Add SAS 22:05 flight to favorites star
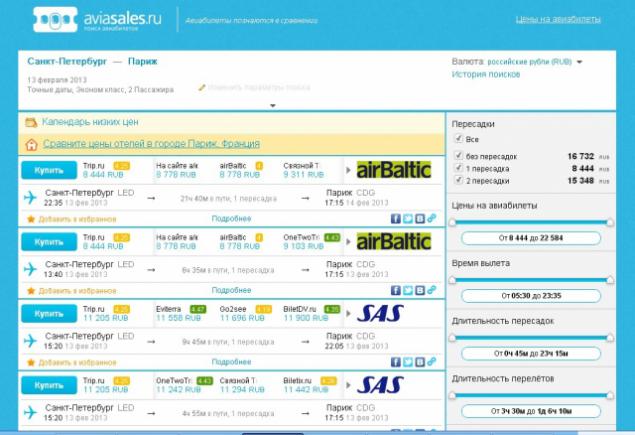635x435 pixels. (x=31, y=362)
